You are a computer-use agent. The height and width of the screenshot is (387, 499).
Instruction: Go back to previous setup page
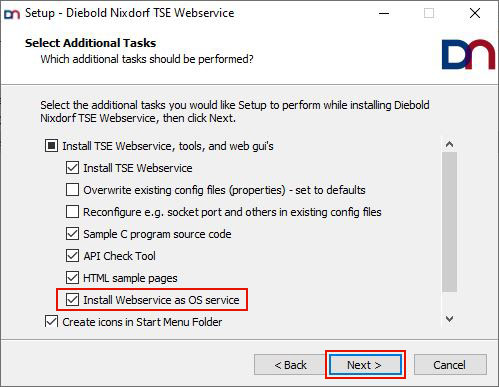pos(290,365)
